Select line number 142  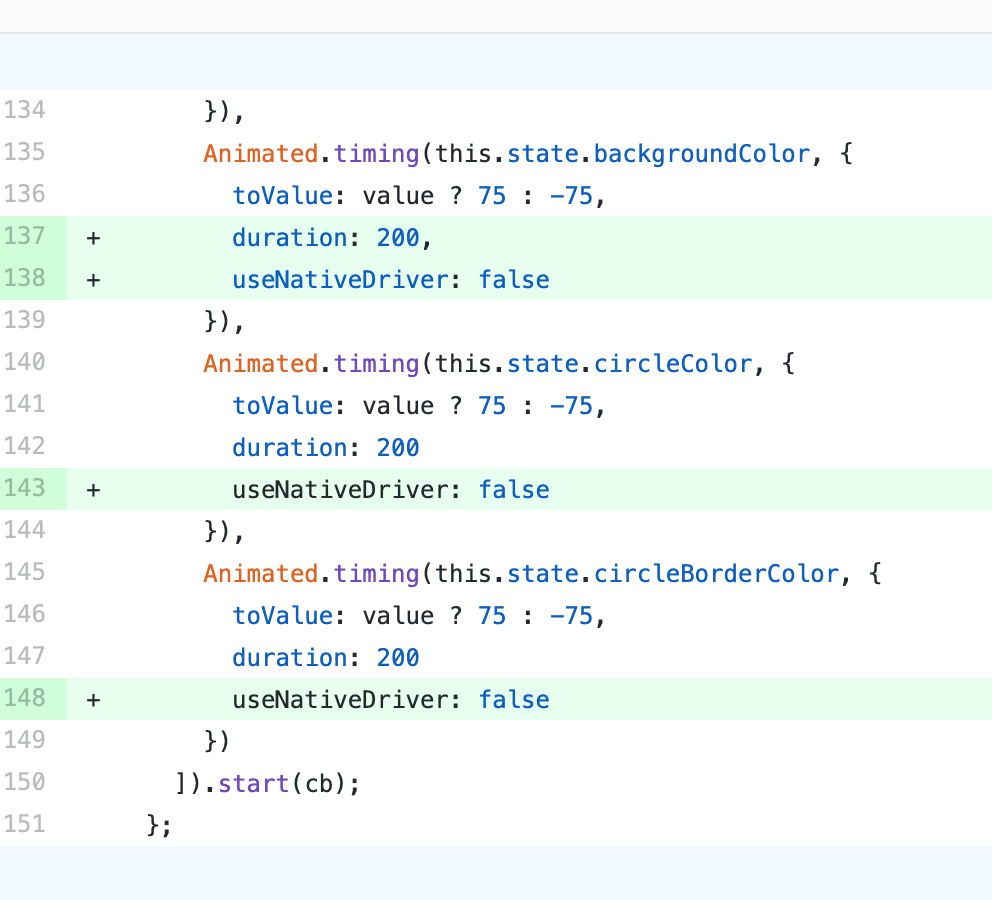[x=25, y=446]
